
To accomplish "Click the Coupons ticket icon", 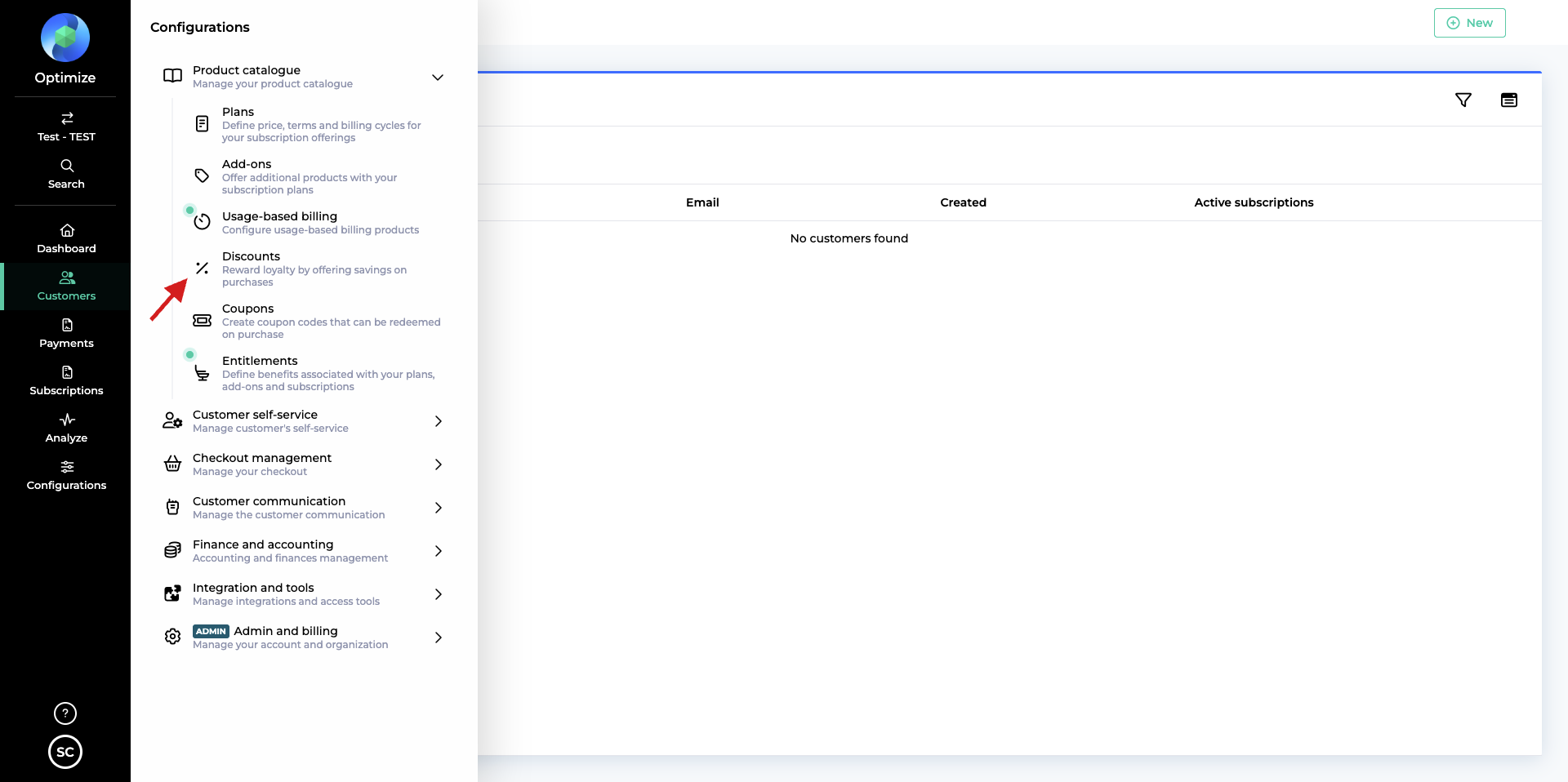I will 202,321.
